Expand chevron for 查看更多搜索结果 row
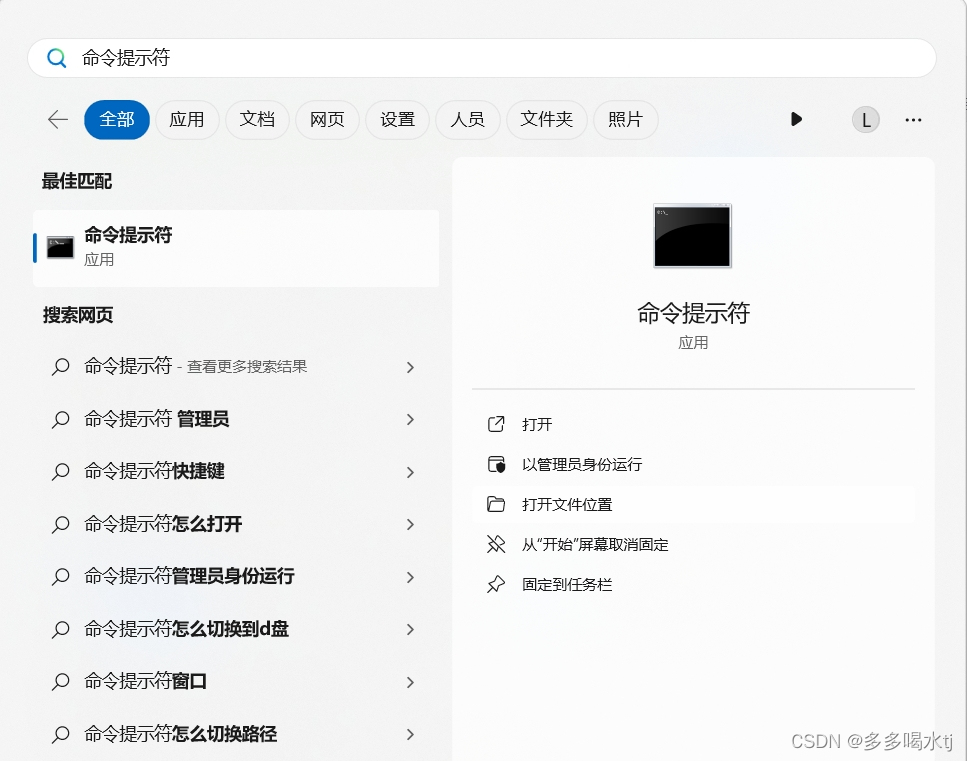Image resolution: width=967 pixels, height=761 pixels. coord(410,368)
